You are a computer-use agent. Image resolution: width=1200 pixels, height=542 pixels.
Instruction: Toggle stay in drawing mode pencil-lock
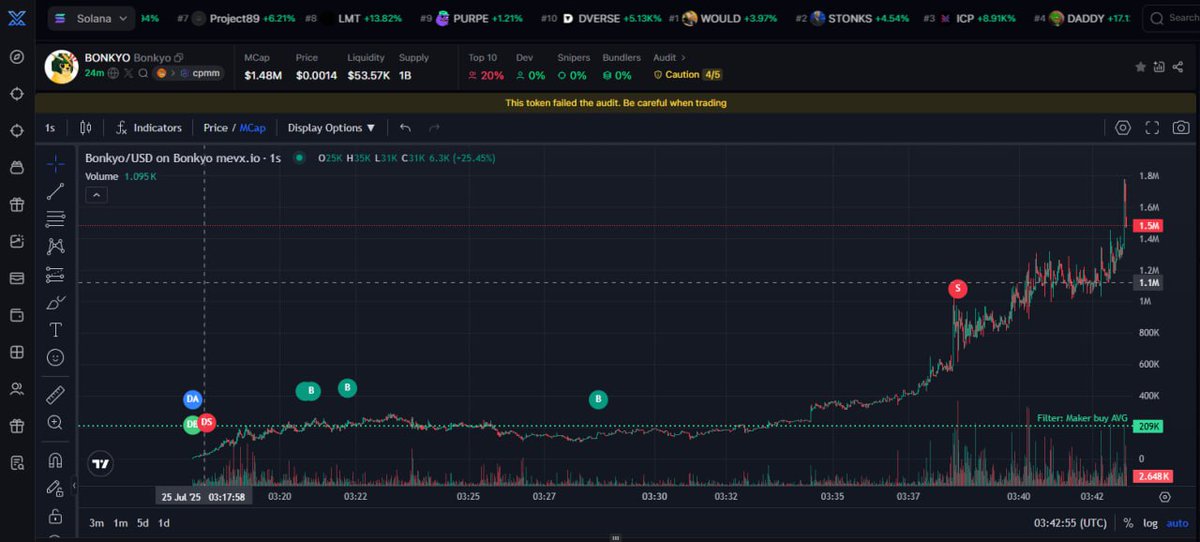[x=56, y=488]
